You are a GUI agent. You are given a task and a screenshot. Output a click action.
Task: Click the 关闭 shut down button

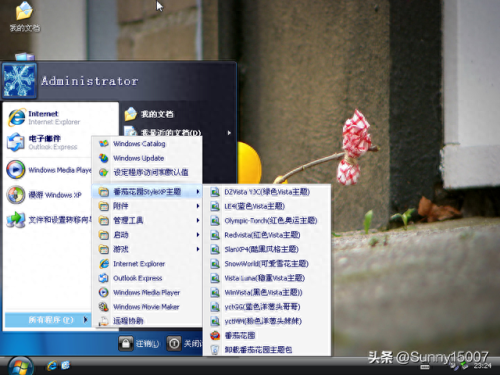tap(185, 343)
